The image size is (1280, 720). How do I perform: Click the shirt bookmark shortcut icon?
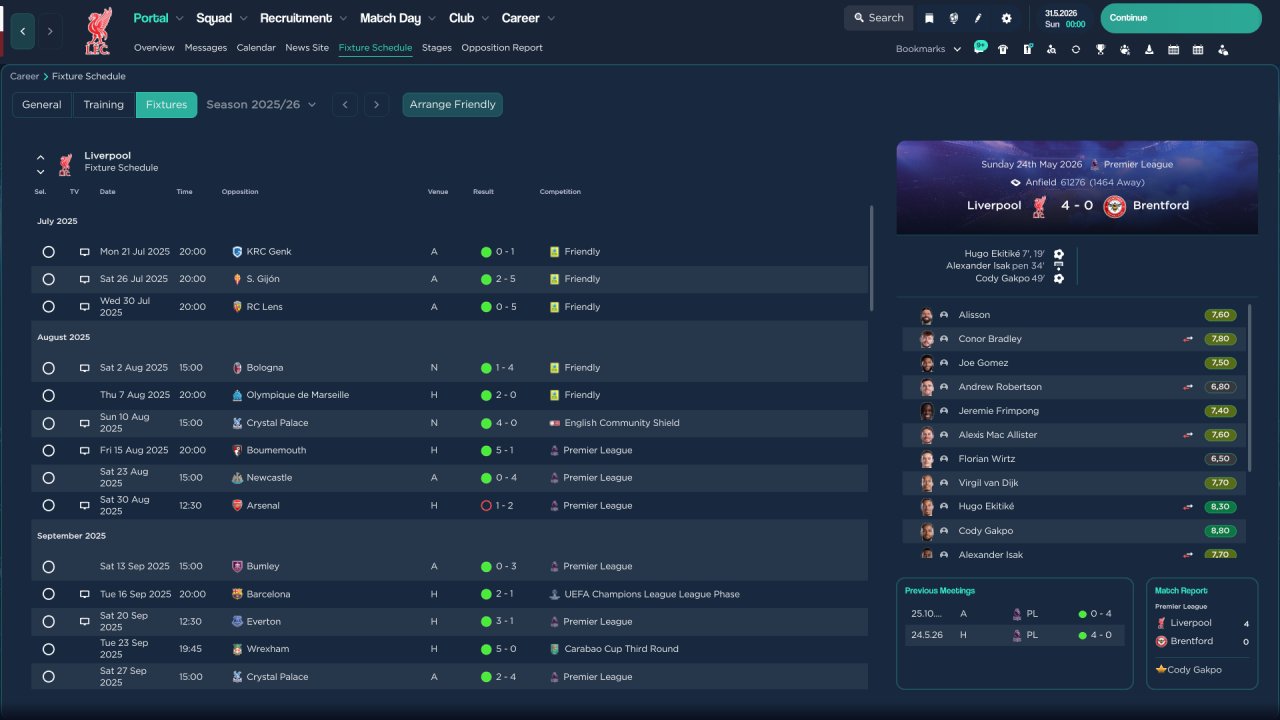tap(1003, 49)
